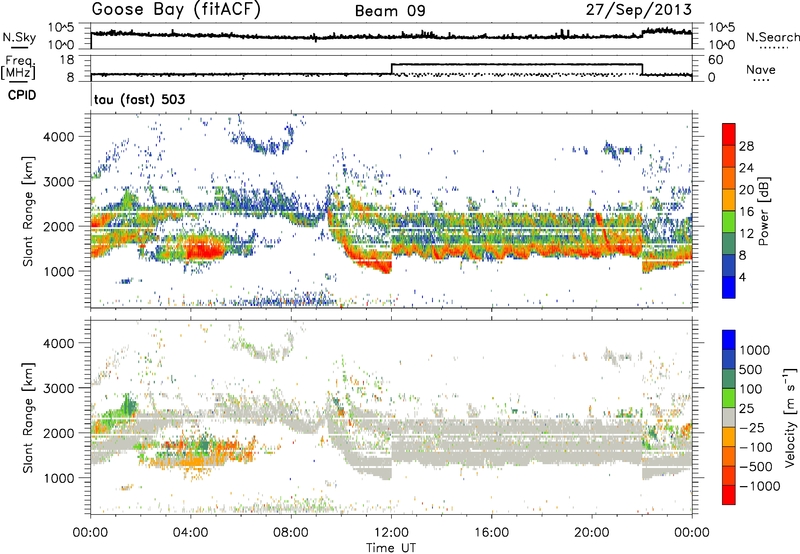Click the 'Goose Bay (fitACF)' title text
The image size is (800, 554).
point(176,10)
